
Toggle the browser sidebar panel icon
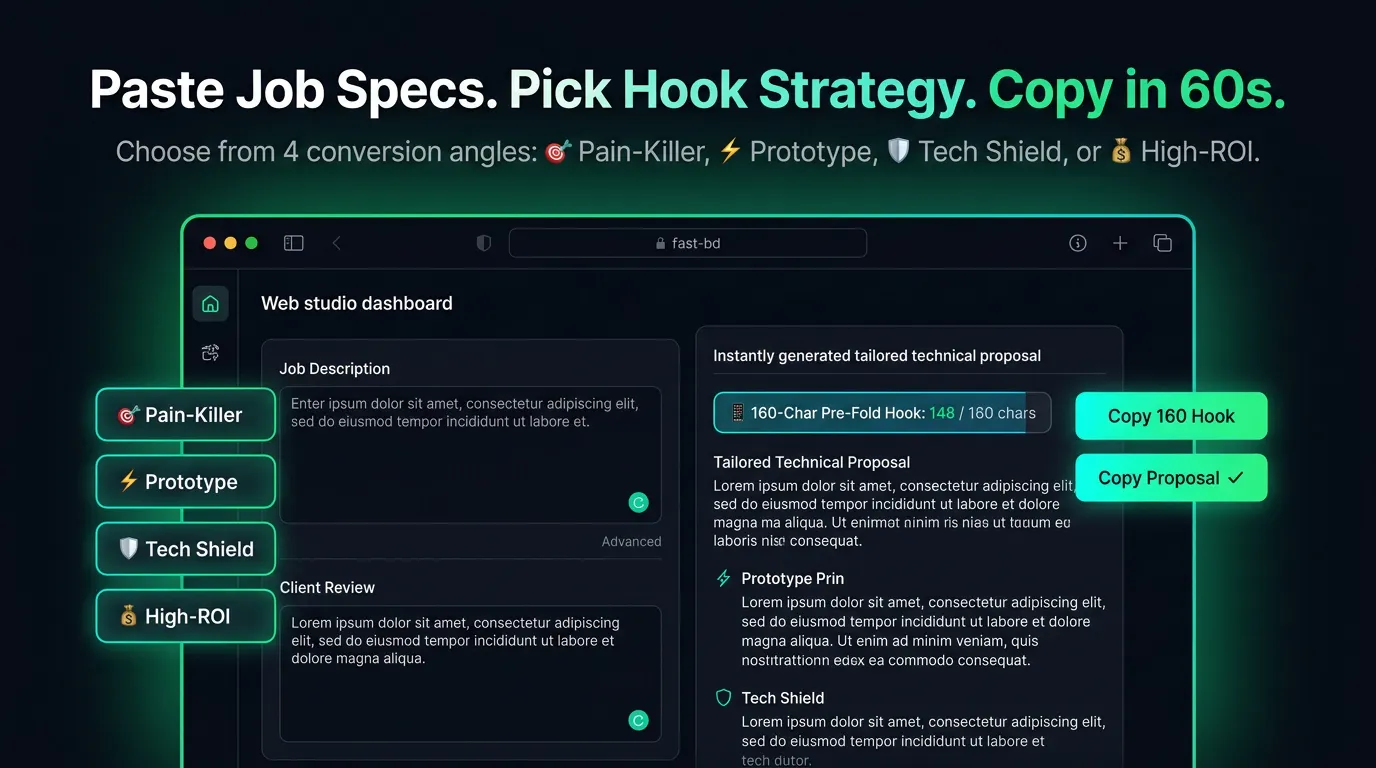(x=293, y=243)
